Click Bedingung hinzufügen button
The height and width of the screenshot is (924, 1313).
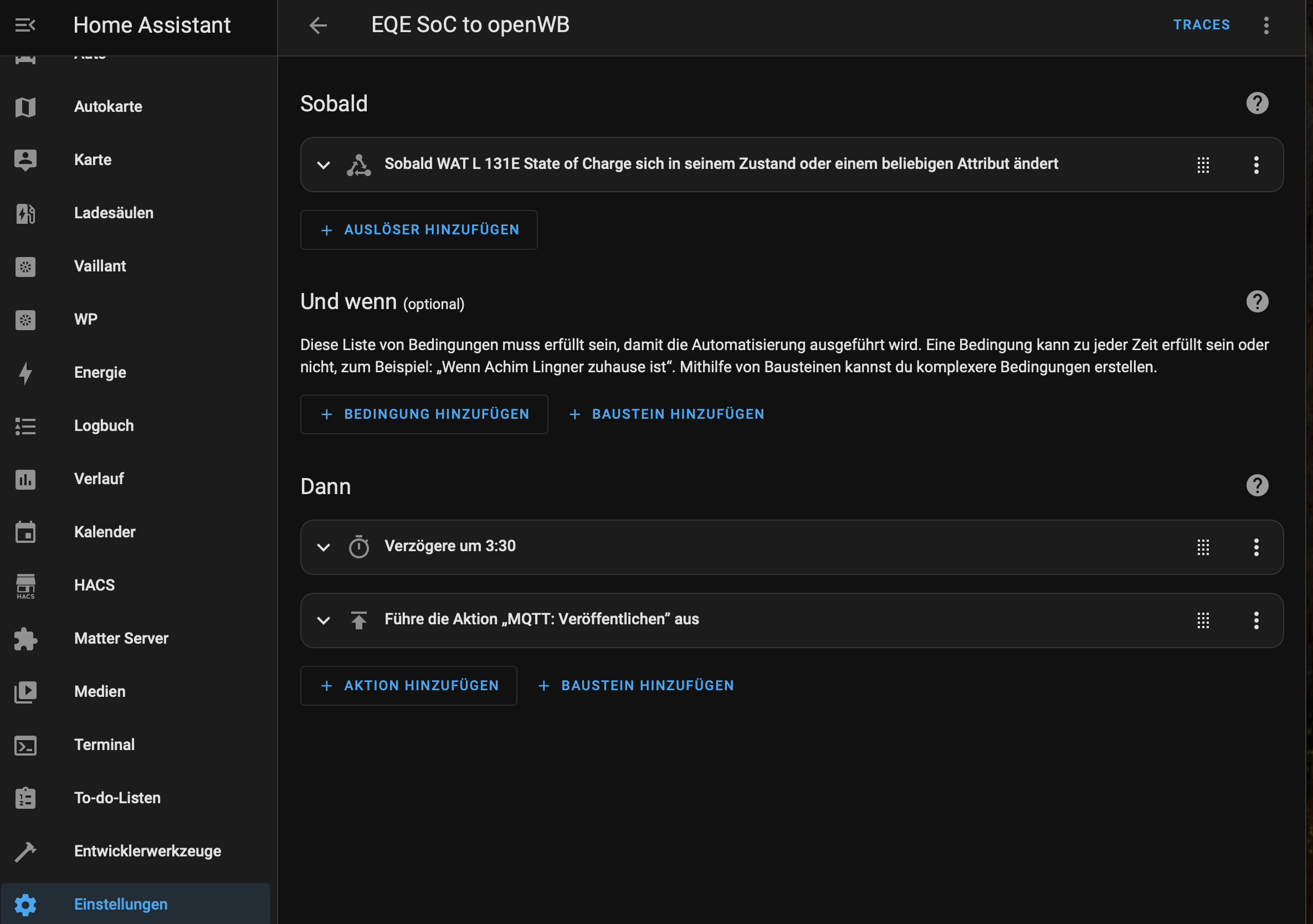tap(424, 414)
